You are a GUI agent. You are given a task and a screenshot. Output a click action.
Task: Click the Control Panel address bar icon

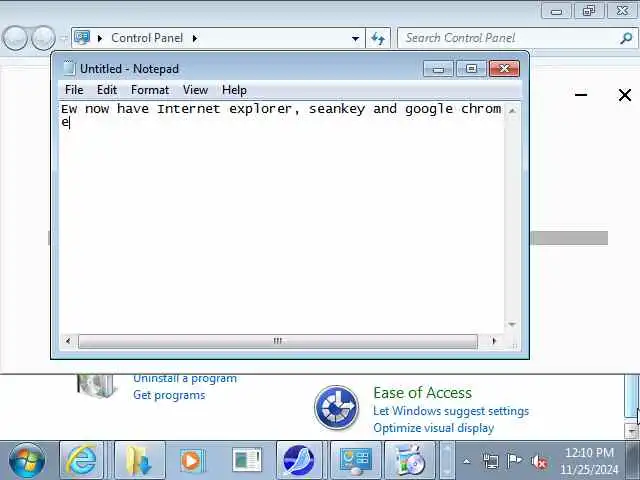click(82, 38)
